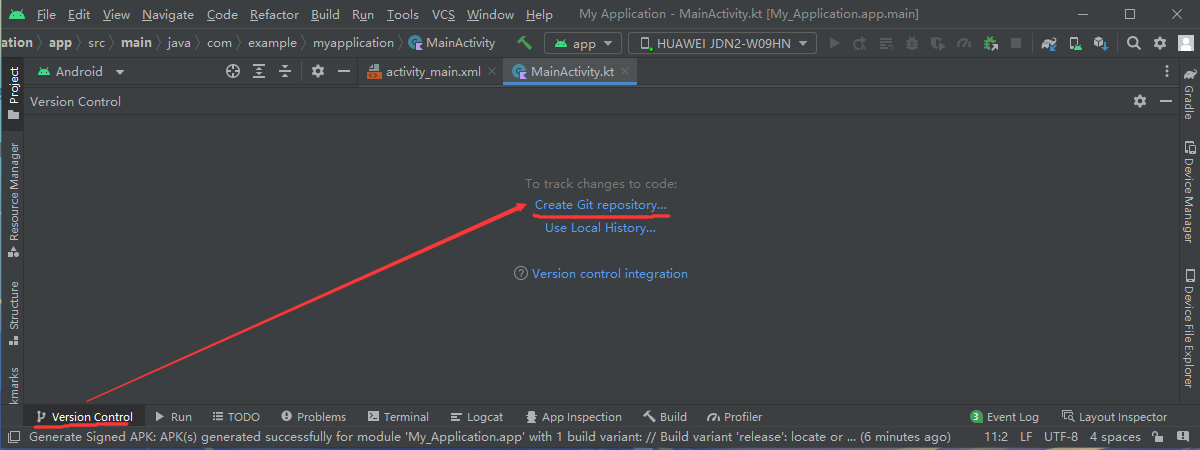
Task: Toggle read-only lock icon in status bar
Action: tap(1157, 437)
